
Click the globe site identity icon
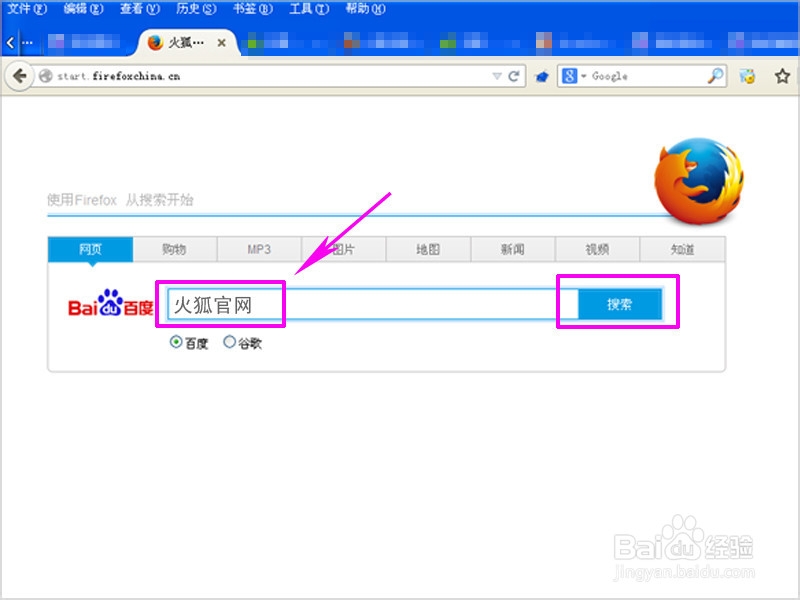(x=46, y=76)
